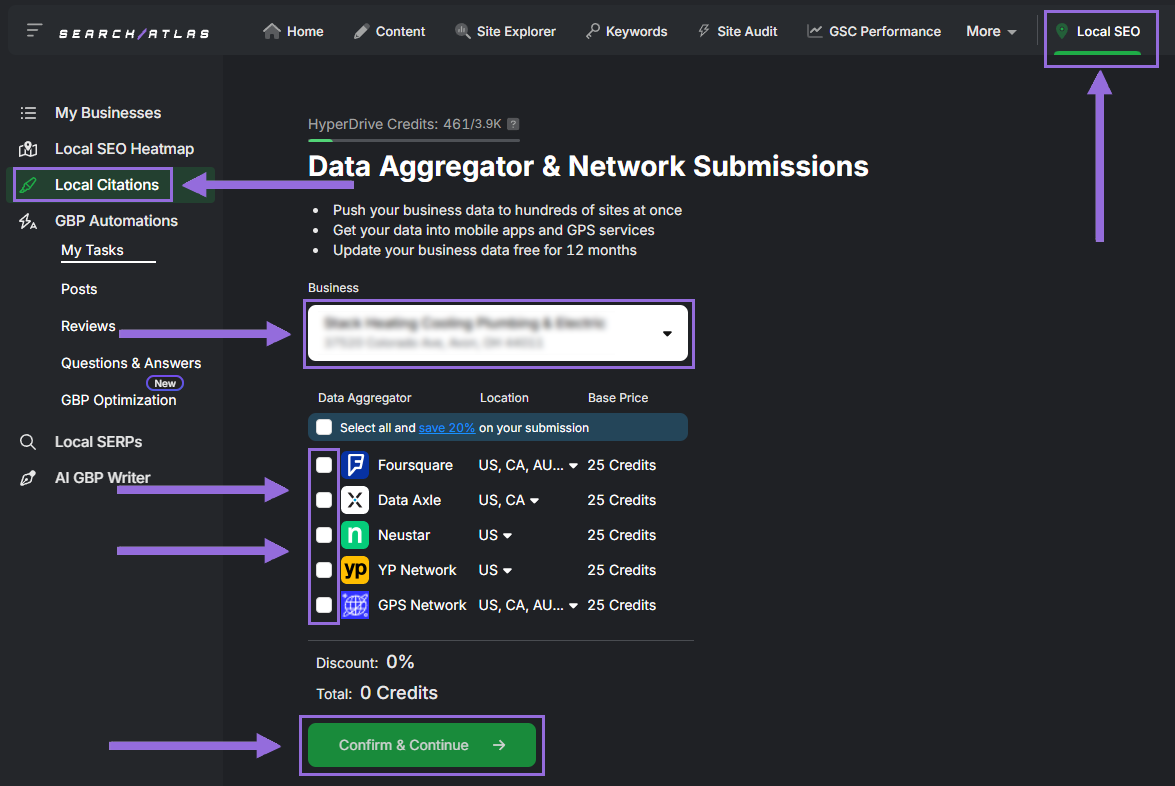Expand the GPS Network country list

(573, 605)
